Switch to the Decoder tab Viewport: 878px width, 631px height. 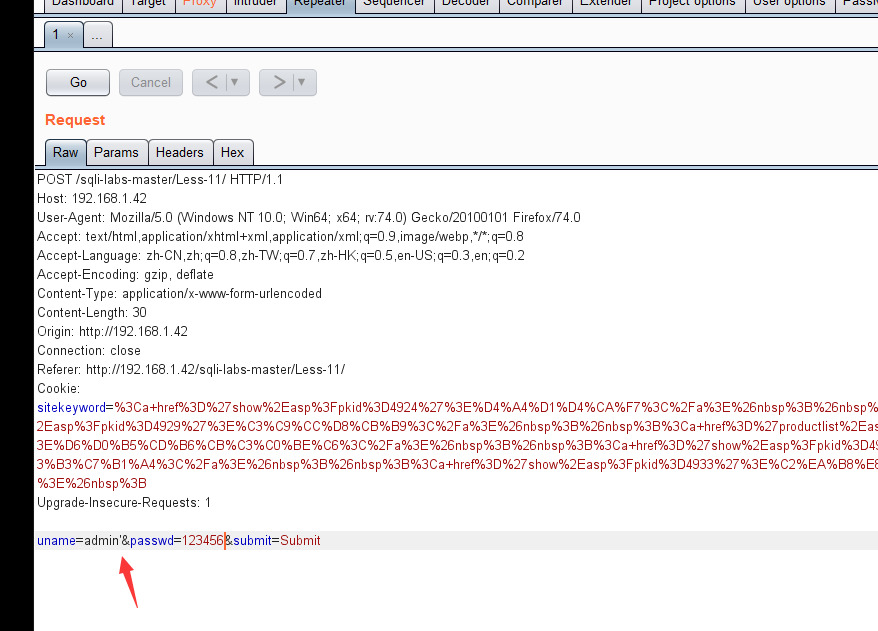coord(466,4)
